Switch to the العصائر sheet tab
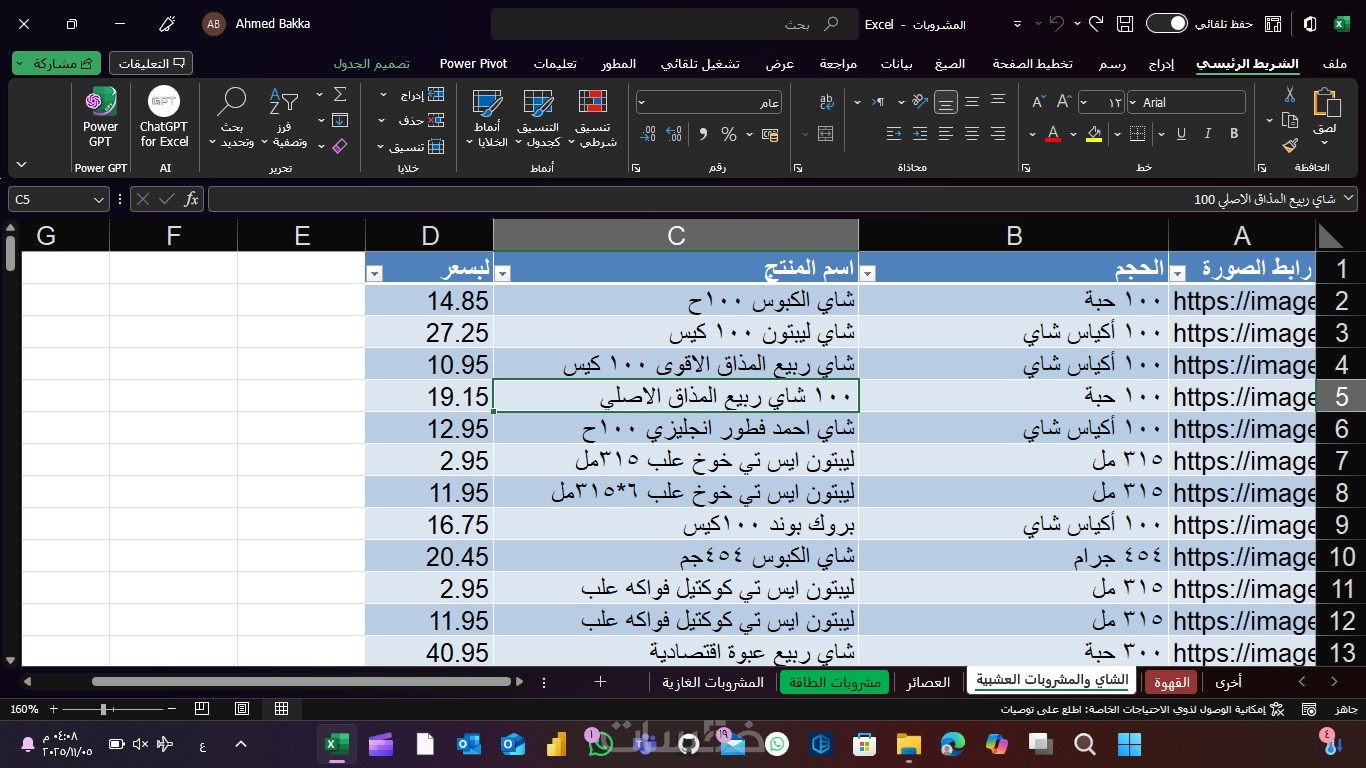 point(928,682)
